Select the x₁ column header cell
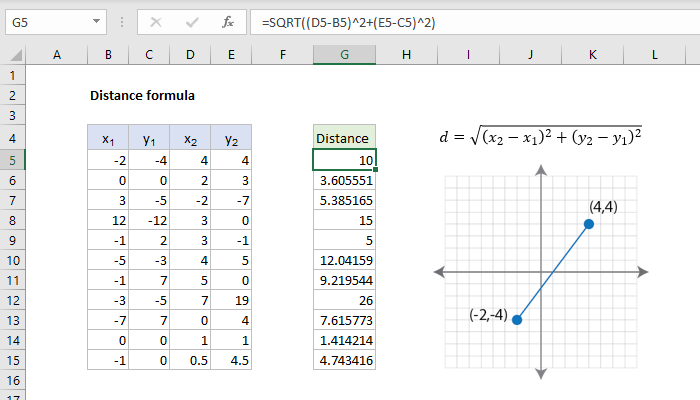700x400 pixels. click(x=107, y=138)
